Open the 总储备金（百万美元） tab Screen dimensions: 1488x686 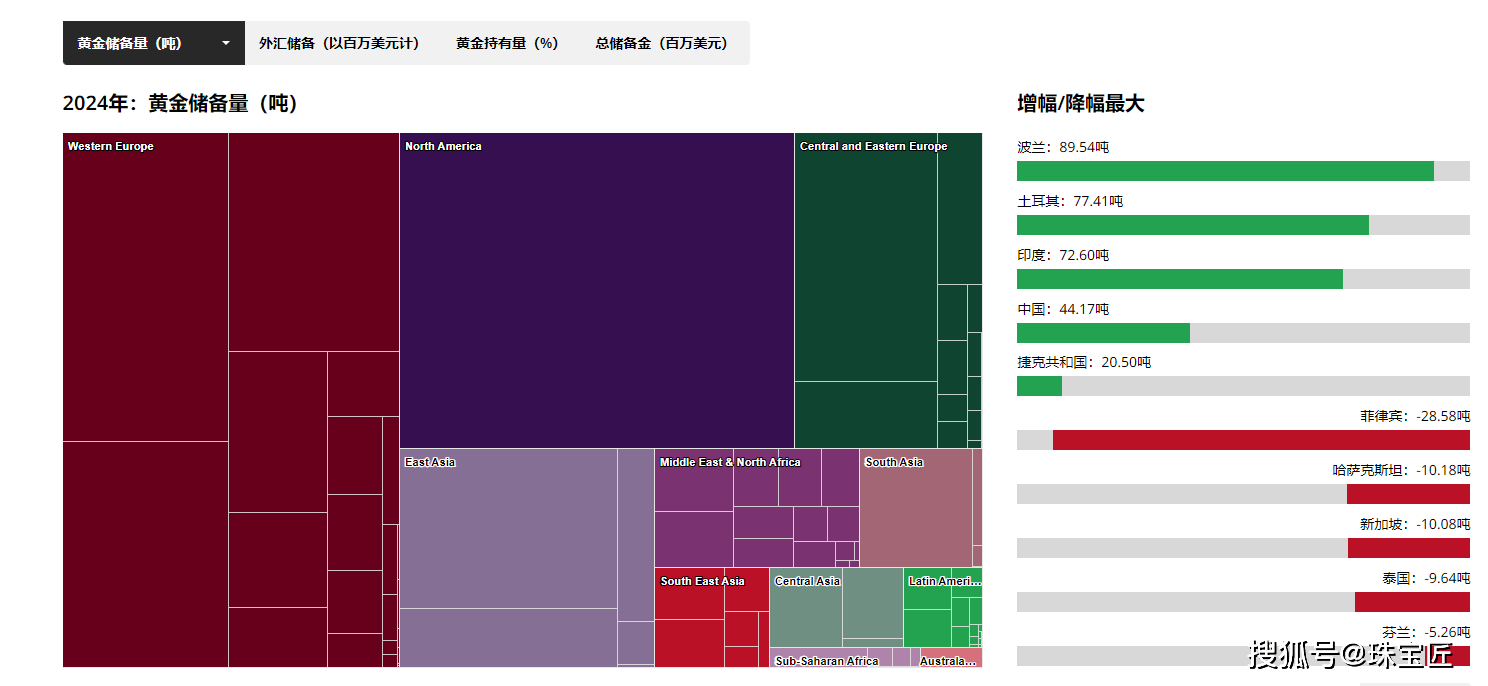click(x=662, y=44)
